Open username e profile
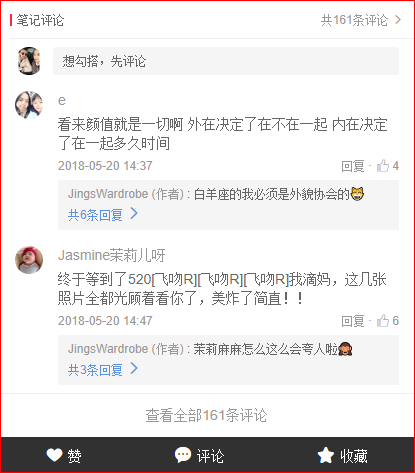This screenshot has width=415, height=473. click(62, 100)
